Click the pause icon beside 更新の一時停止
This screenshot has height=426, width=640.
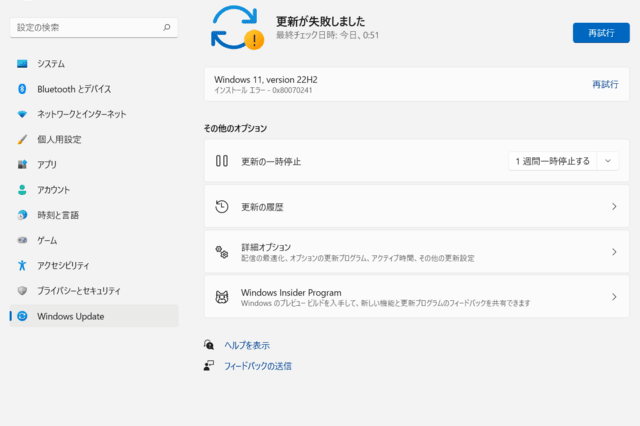point(222,161)
